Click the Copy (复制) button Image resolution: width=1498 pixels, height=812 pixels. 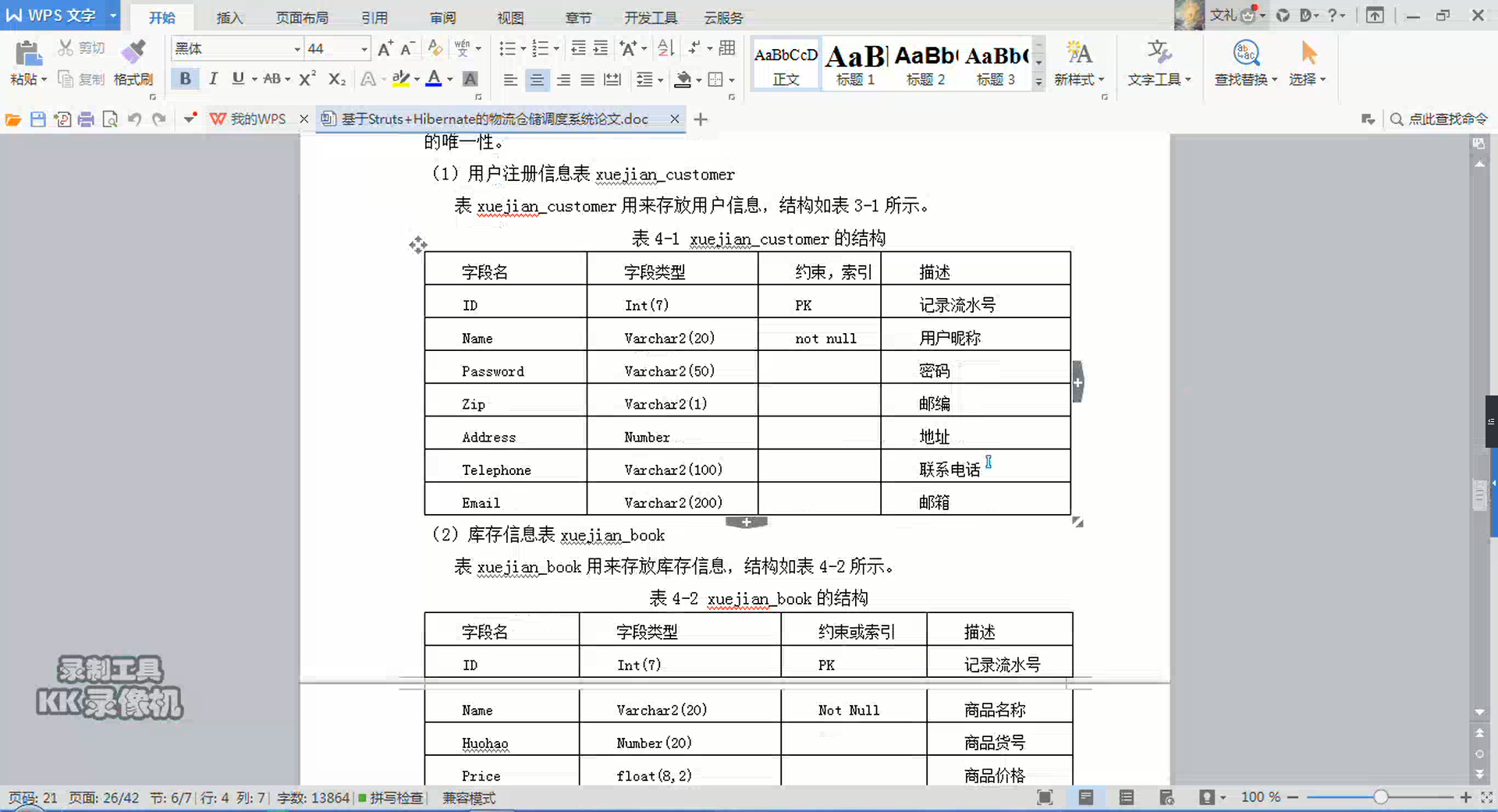click(81, 79)
